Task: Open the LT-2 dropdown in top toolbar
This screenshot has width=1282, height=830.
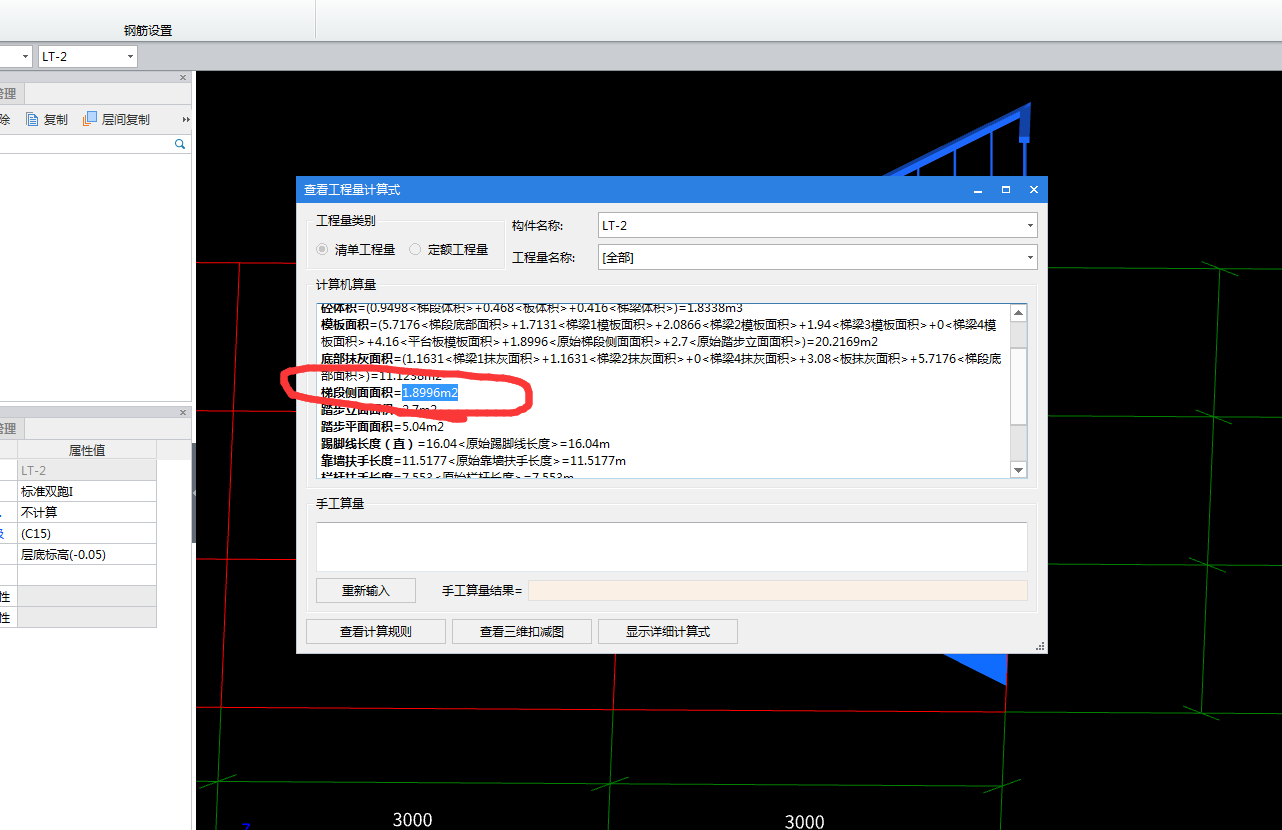Action: [x=131, y=57]
